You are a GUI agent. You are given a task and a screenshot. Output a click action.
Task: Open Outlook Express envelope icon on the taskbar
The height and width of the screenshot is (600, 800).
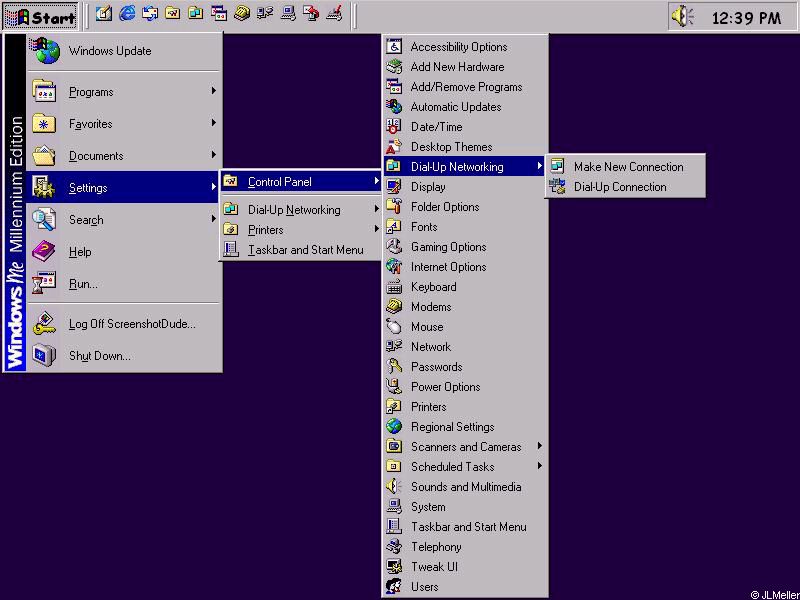[150, 14]
